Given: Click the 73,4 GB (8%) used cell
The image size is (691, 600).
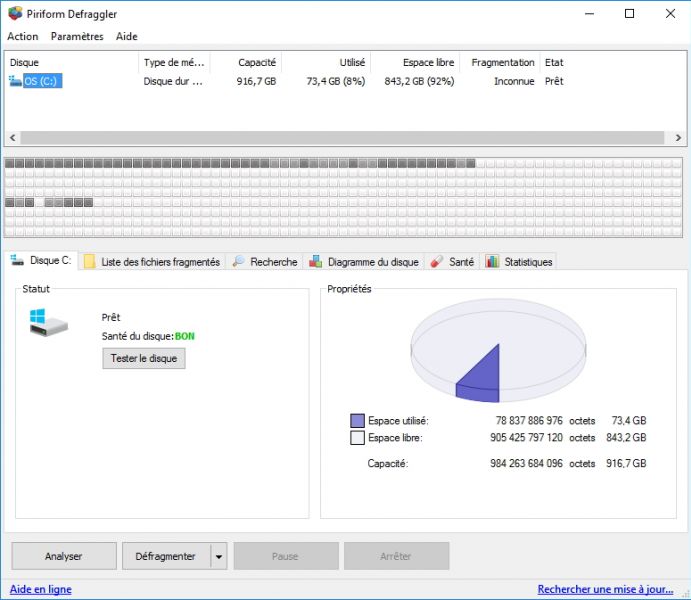Looking at the screenshot, I should 336,81.
